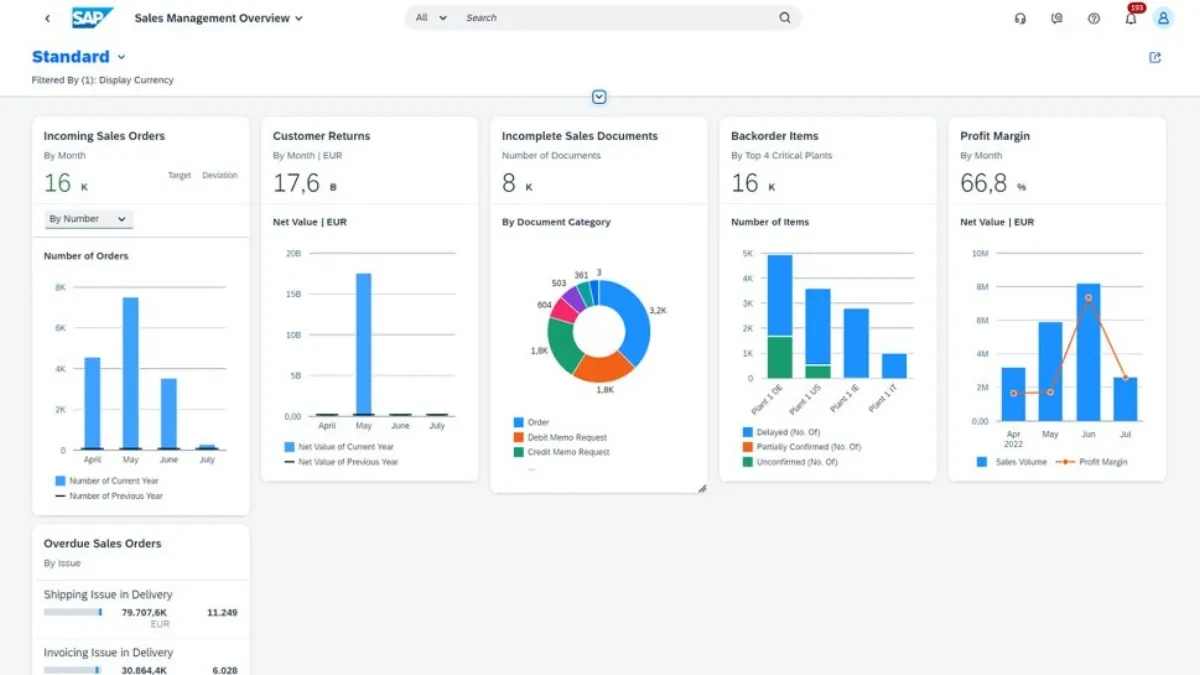This screenshot has height=675, width=1200.
Task: Click the share page icon
Action: 1155,58
